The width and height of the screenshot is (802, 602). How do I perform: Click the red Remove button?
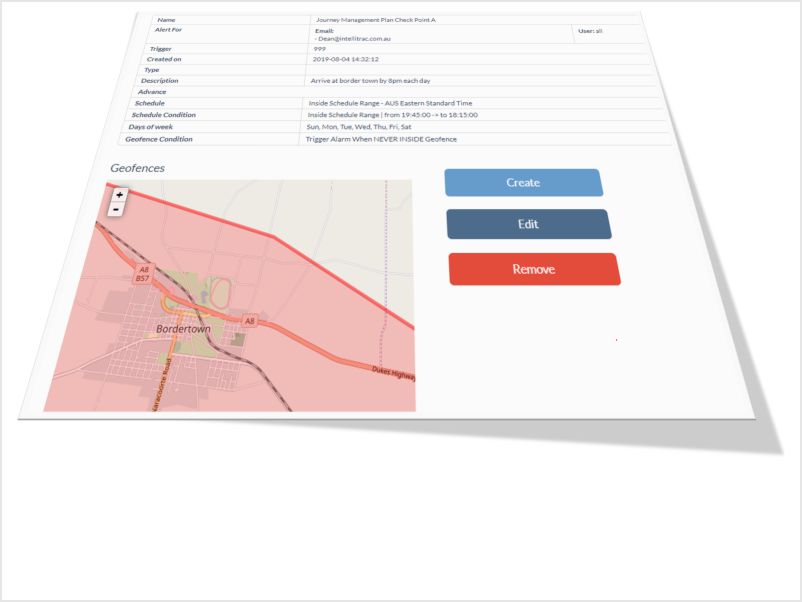[x=534, y=269]
